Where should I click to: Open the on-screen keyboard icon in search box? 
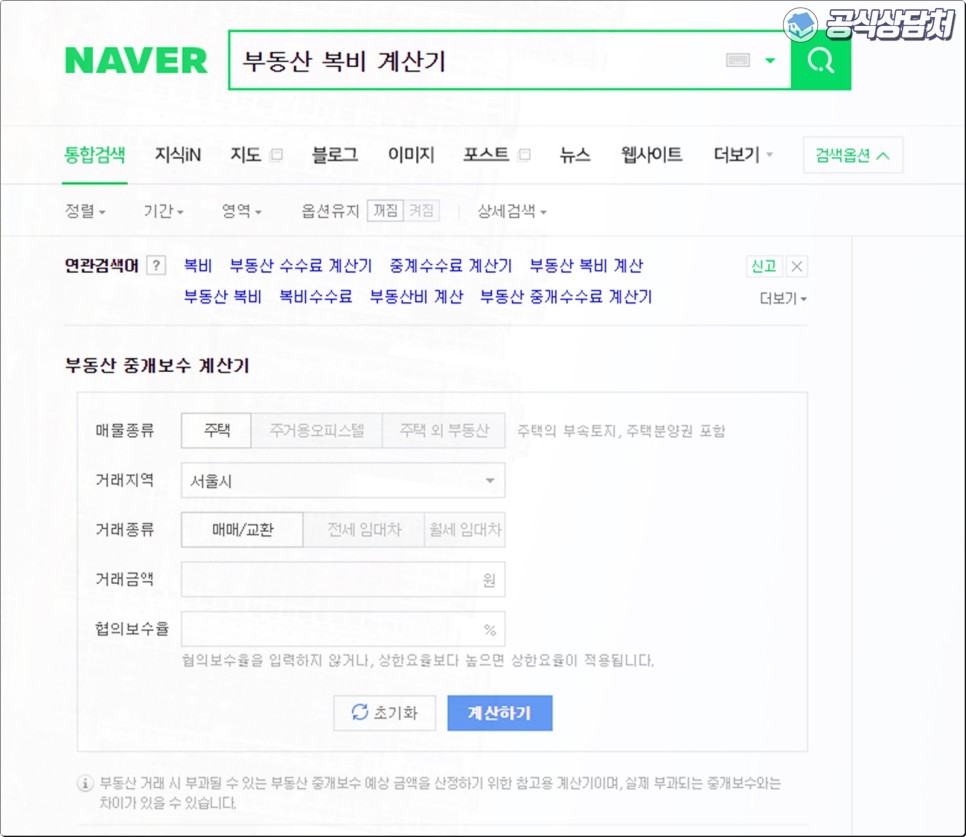click(737, 60)
